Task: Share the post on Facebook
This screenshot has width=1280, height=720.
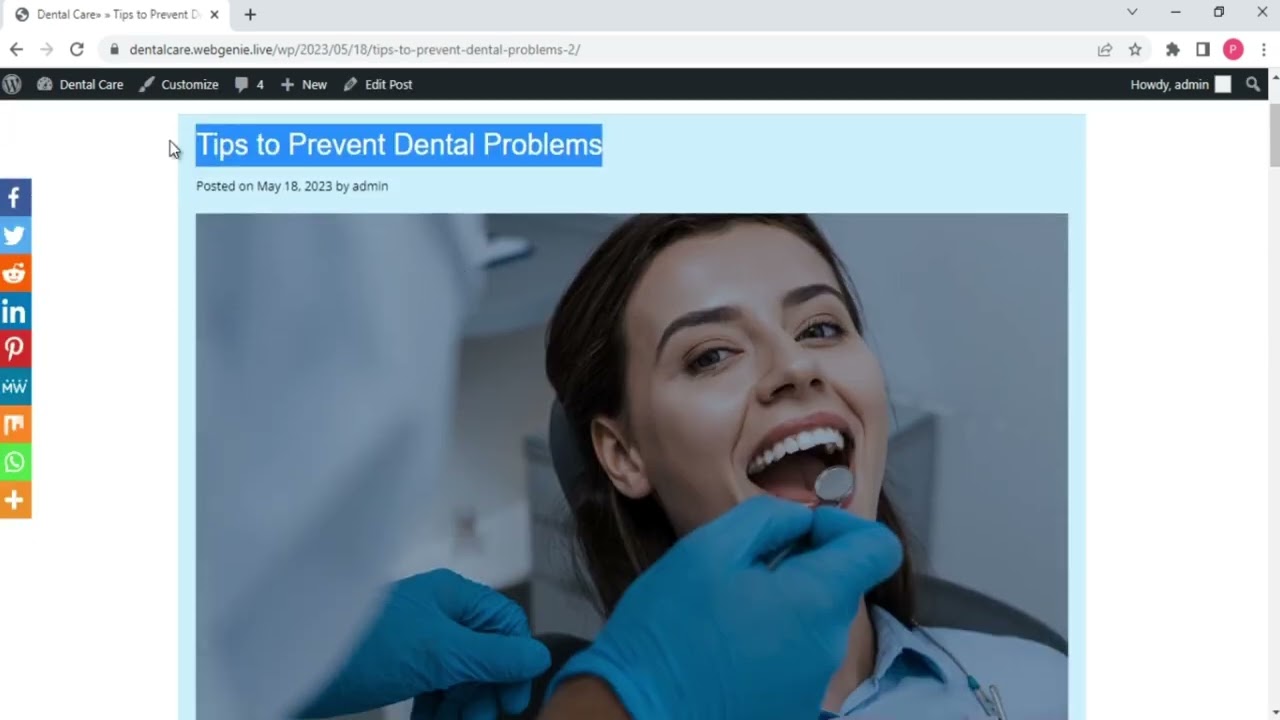Action: [15, 198]
